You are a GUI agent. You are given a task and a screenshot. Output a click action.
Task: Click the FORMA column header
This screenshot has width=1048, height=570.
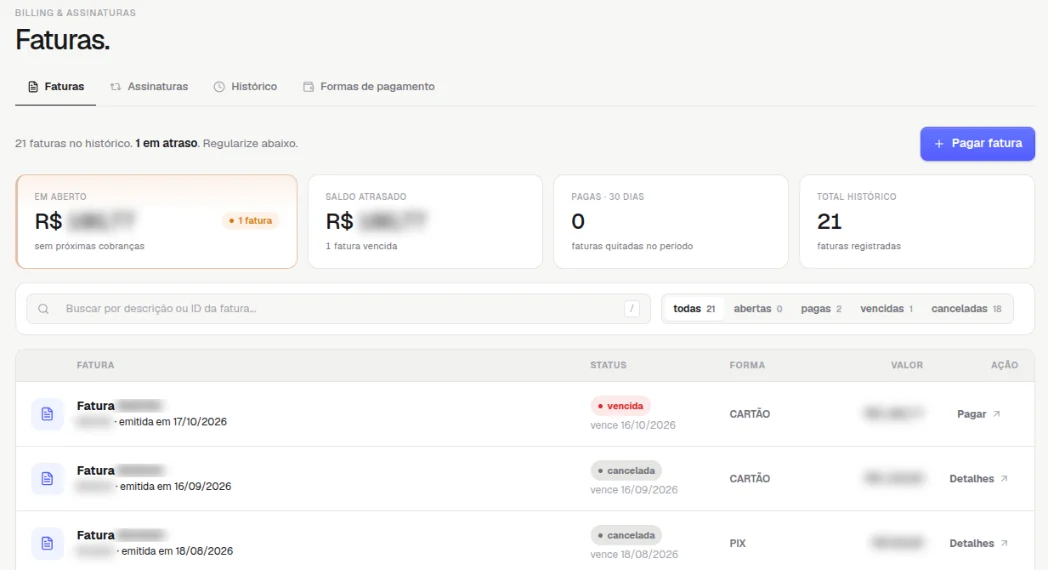point(747,366)
